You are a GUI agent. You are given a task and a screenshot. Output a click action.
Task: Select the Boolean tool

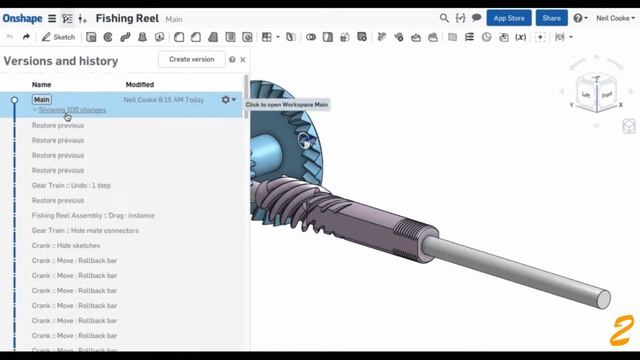(311, 37)
